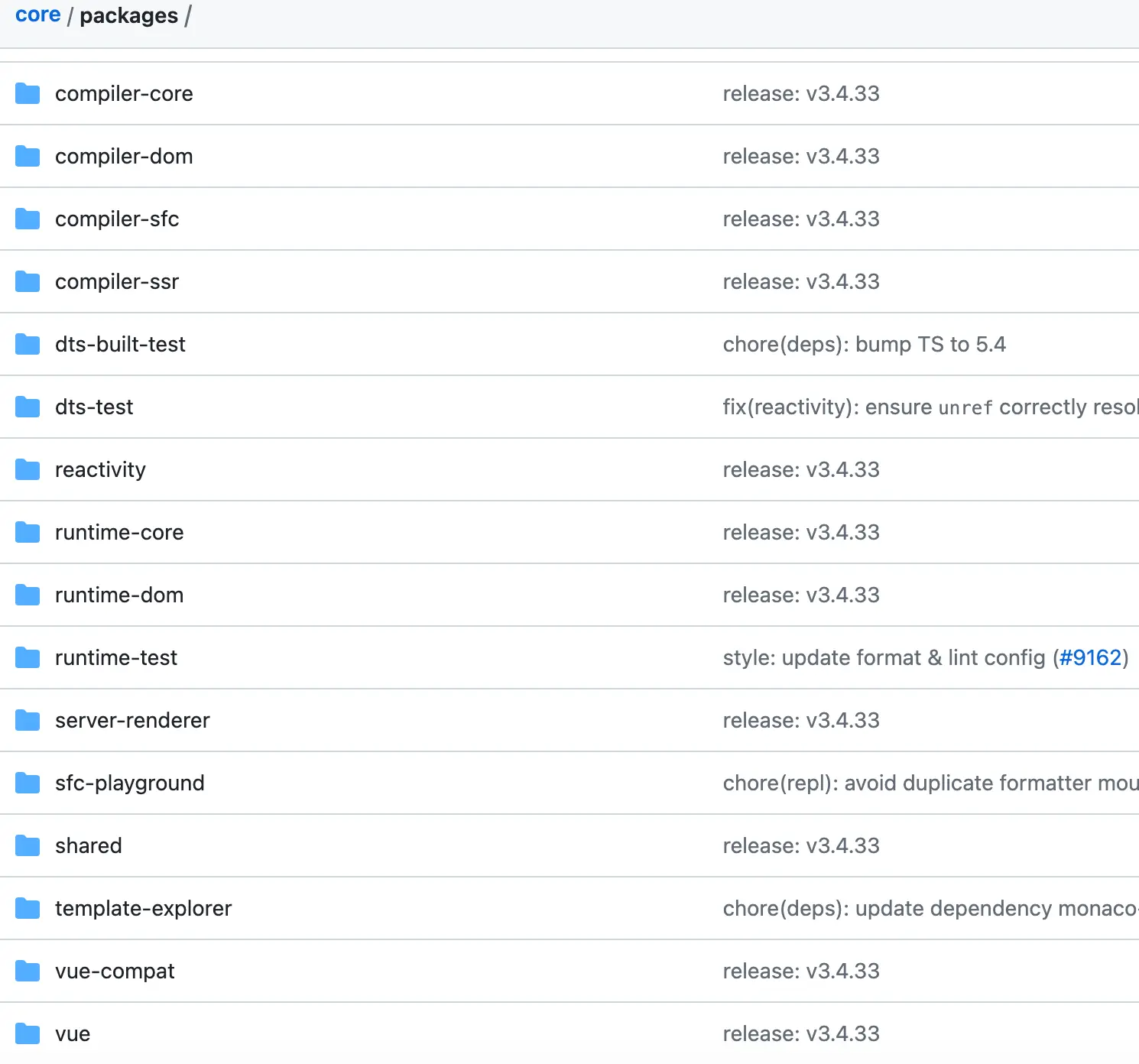Click the dts-test folder icon
Viewport: 1139px width, 1064px height.
click(28, 407)
